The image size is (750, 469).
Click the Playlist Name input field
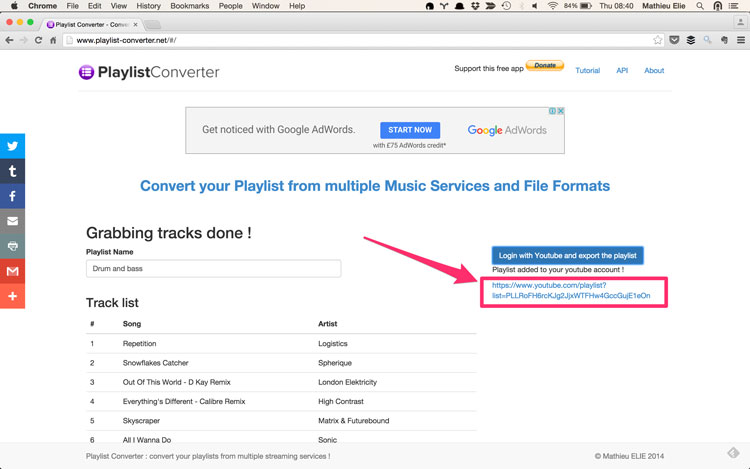(213, 269)
